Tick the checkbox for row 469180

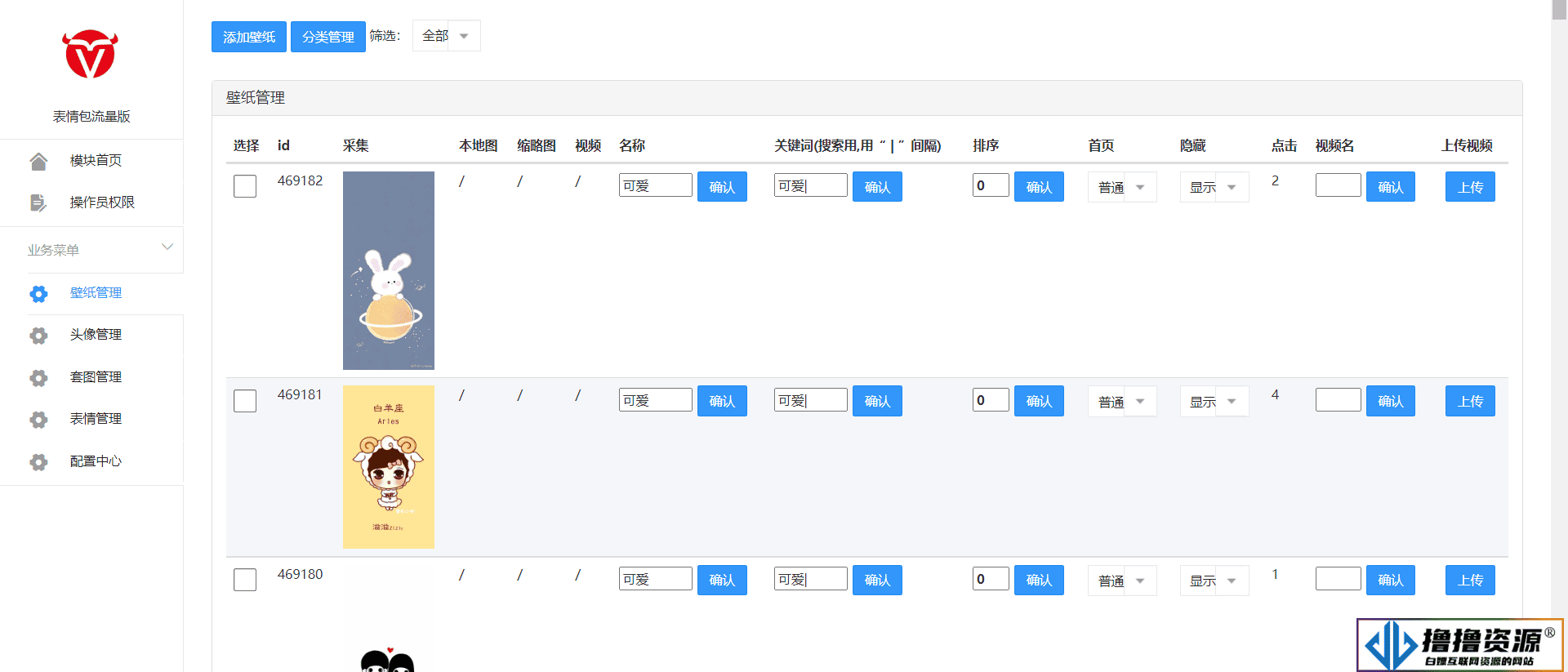point(245,580)
